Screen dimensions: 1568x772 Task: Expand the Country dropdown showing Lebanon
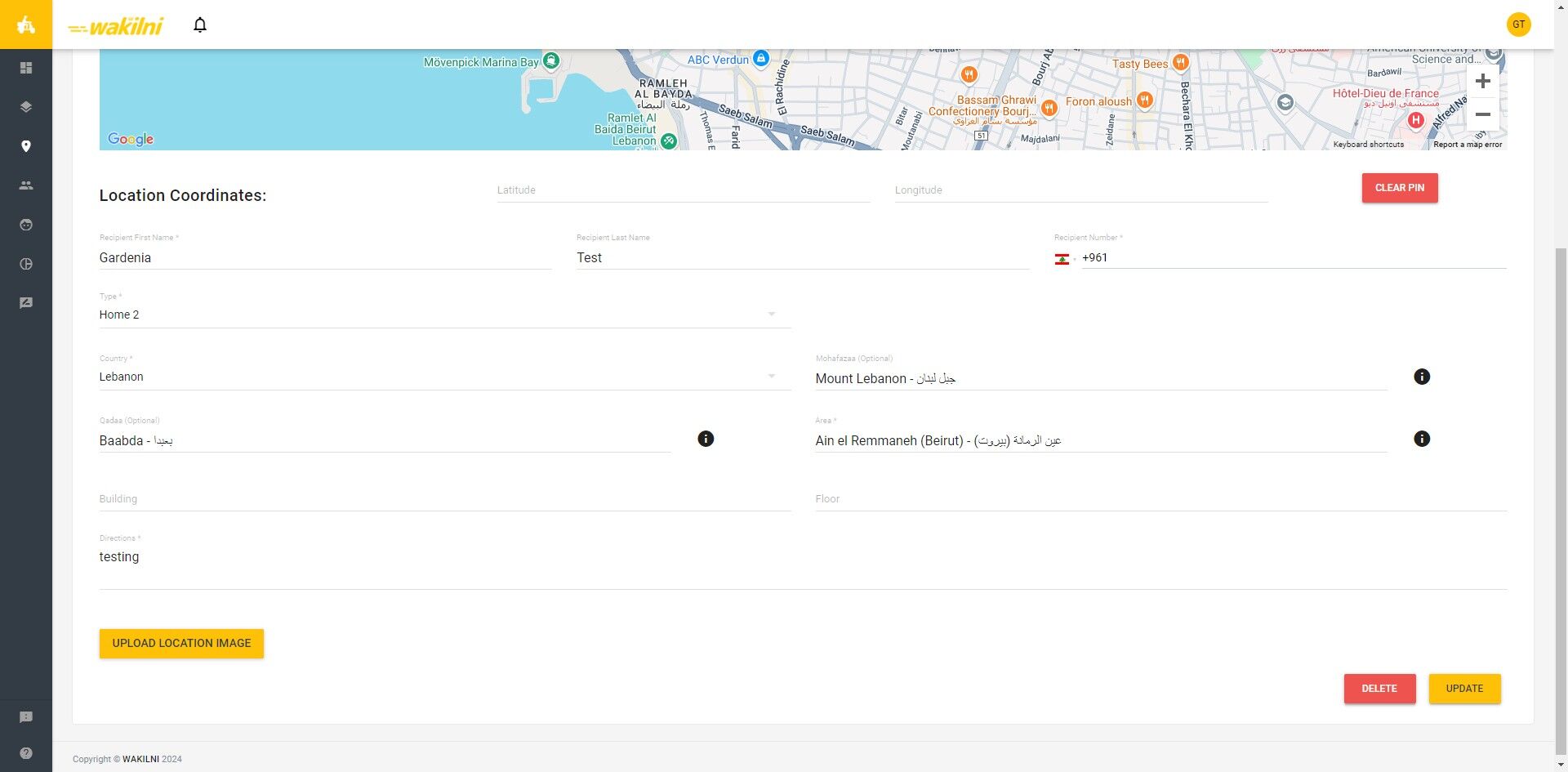[445, 377]
